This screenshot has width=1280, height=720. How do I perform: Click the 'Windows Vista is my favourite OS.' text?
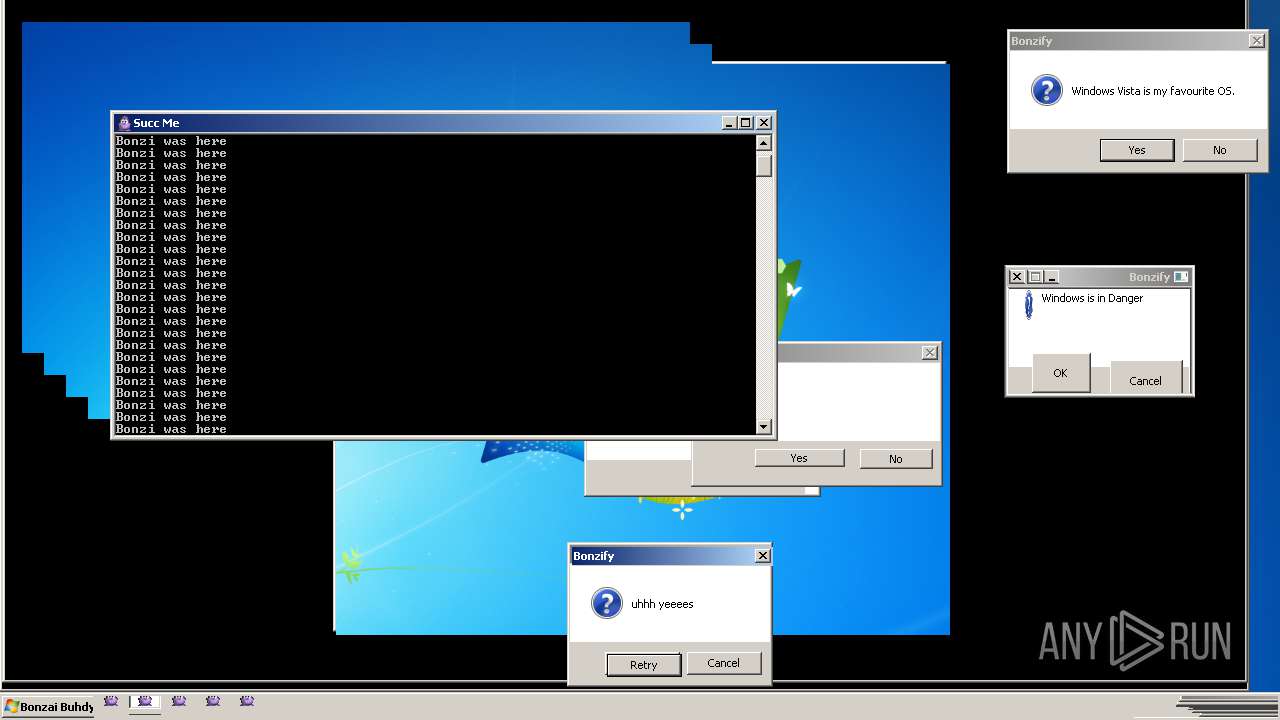coord(1153,91)
